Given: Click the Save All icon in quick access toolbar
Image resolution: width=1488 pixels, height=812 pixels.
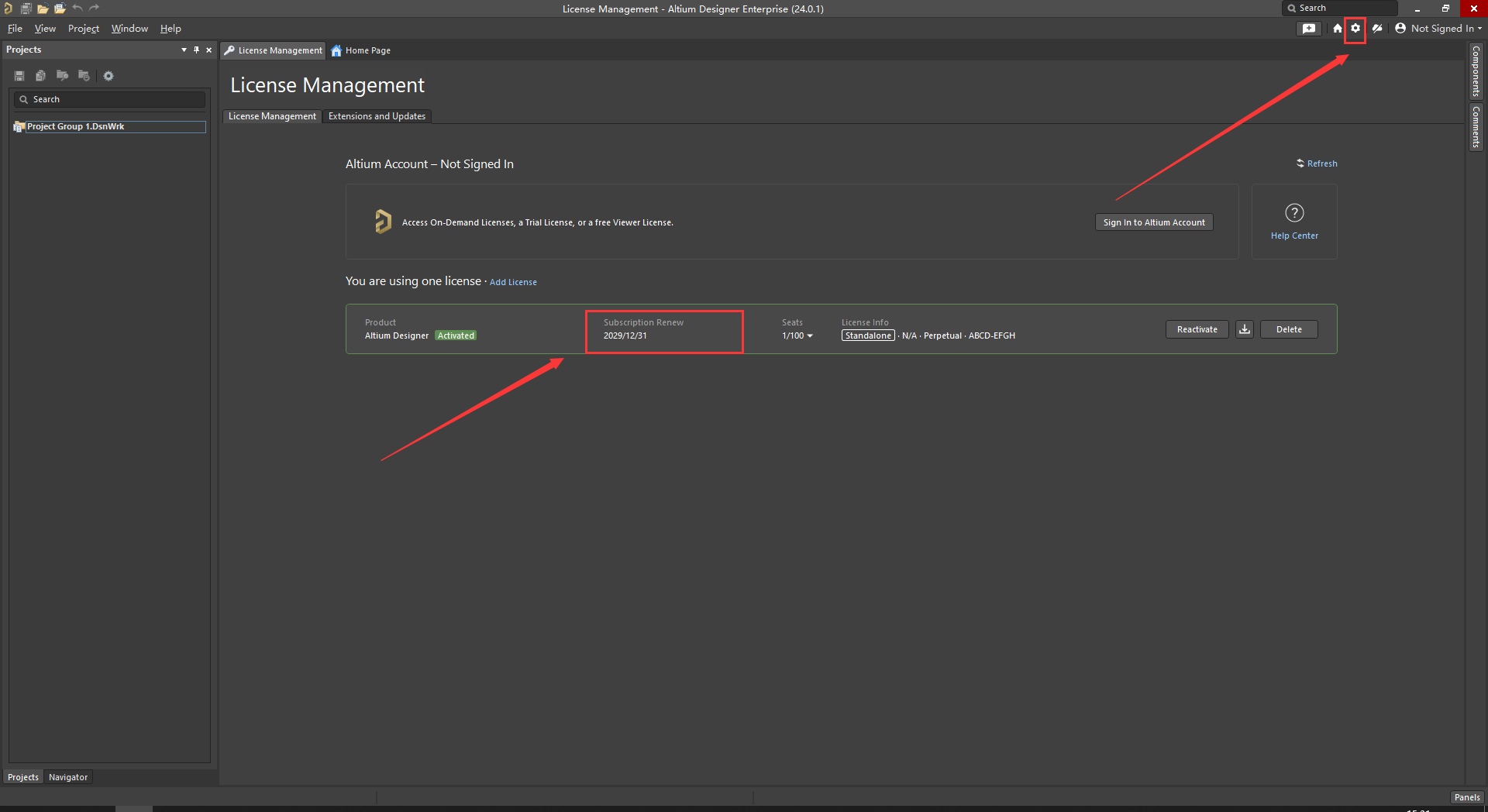Looking at the screenshot, I should [x=26, y=9].
